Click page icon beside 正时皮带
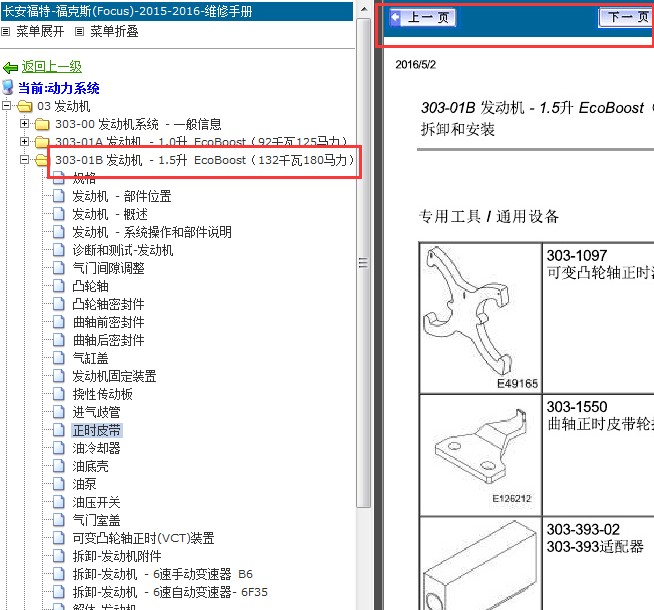The height and width of the screenshot is (610, 654). point(59,430)
